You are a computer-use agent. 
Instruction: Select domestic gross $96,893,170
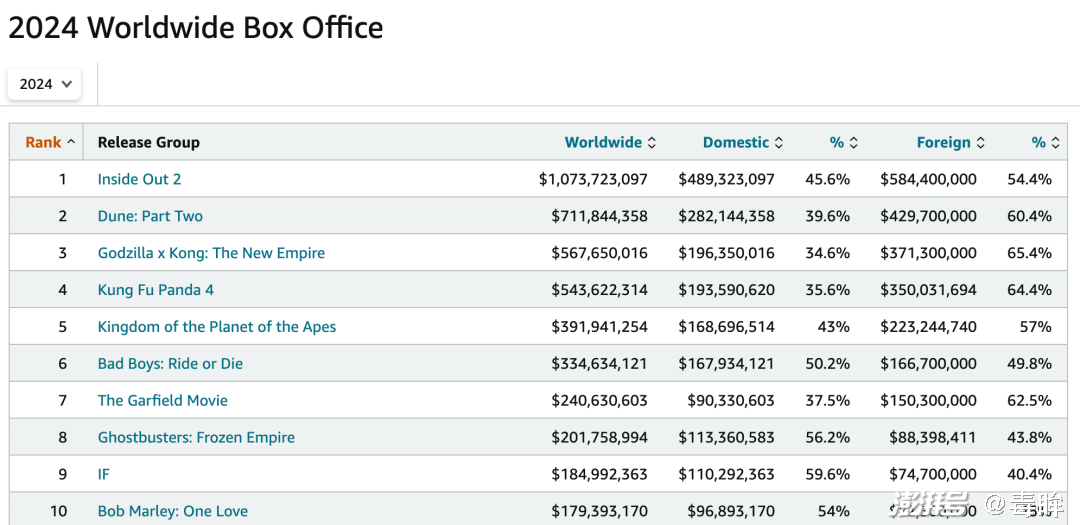731,511
